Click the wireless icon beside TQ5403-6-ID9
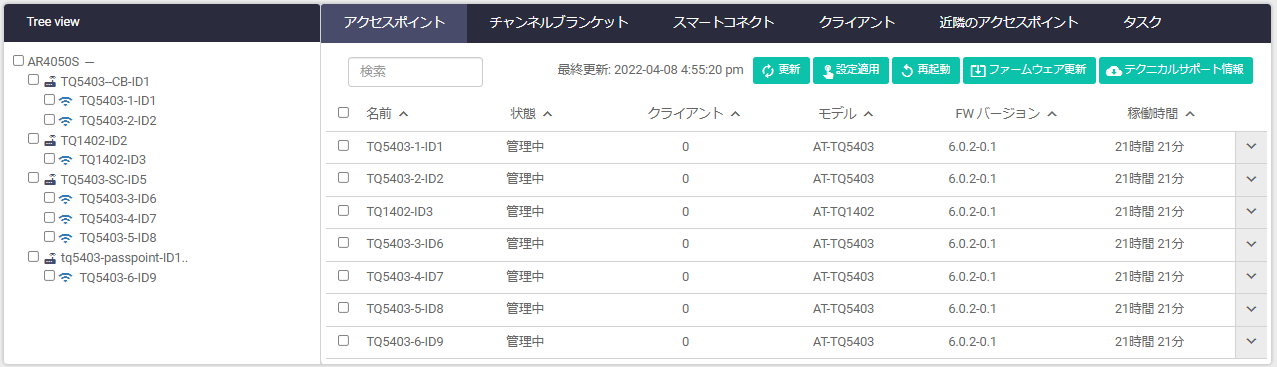This screenshot has height=367, width=1277. 65,277
